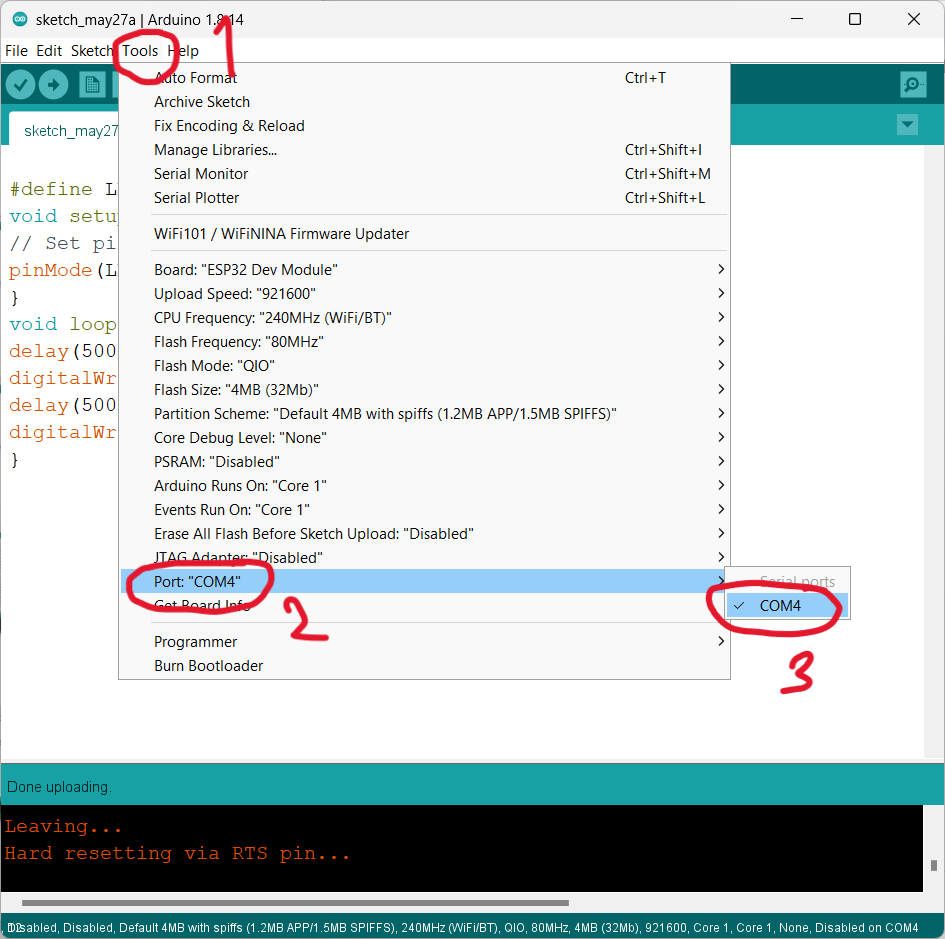This screenshot has width=945, height=939.
Task: Open the Edit menu
Action: pos(49,51)
